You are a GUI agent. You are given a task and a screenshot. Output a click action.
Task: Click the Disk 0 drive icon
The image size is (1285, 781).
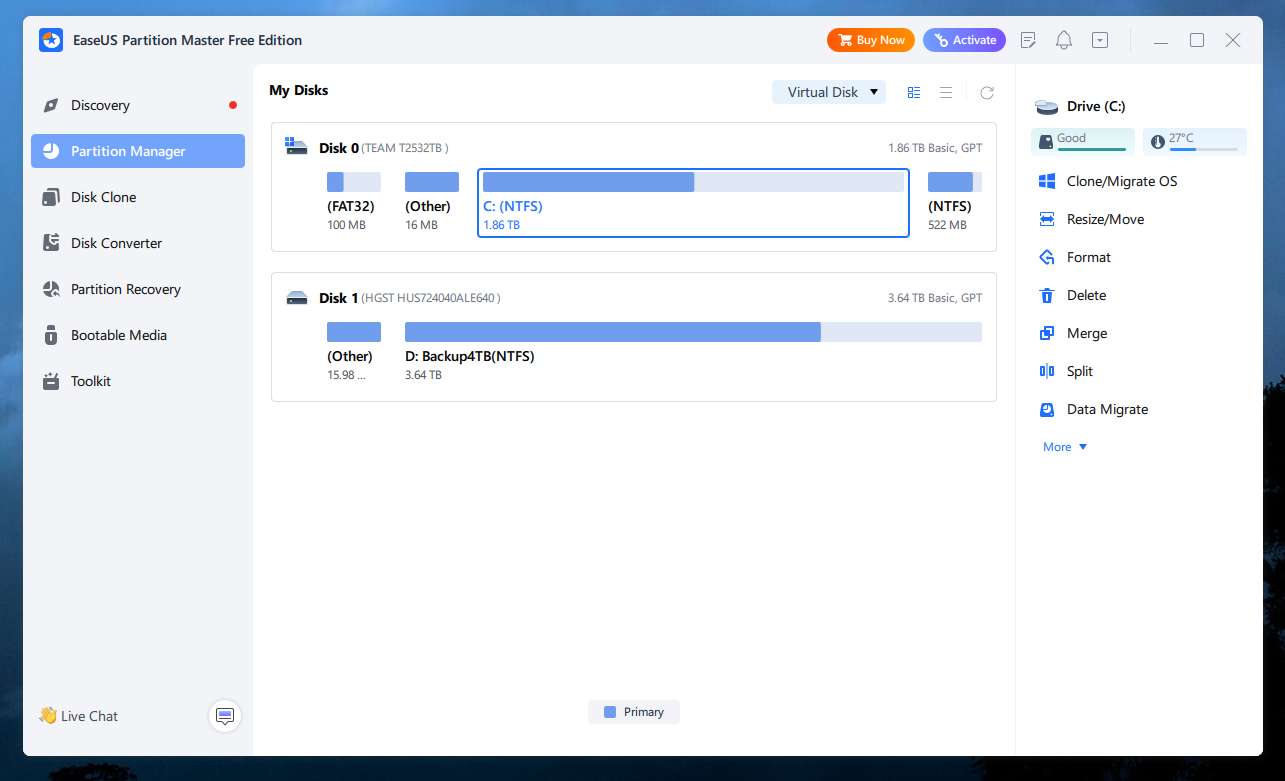pos(296,147)
